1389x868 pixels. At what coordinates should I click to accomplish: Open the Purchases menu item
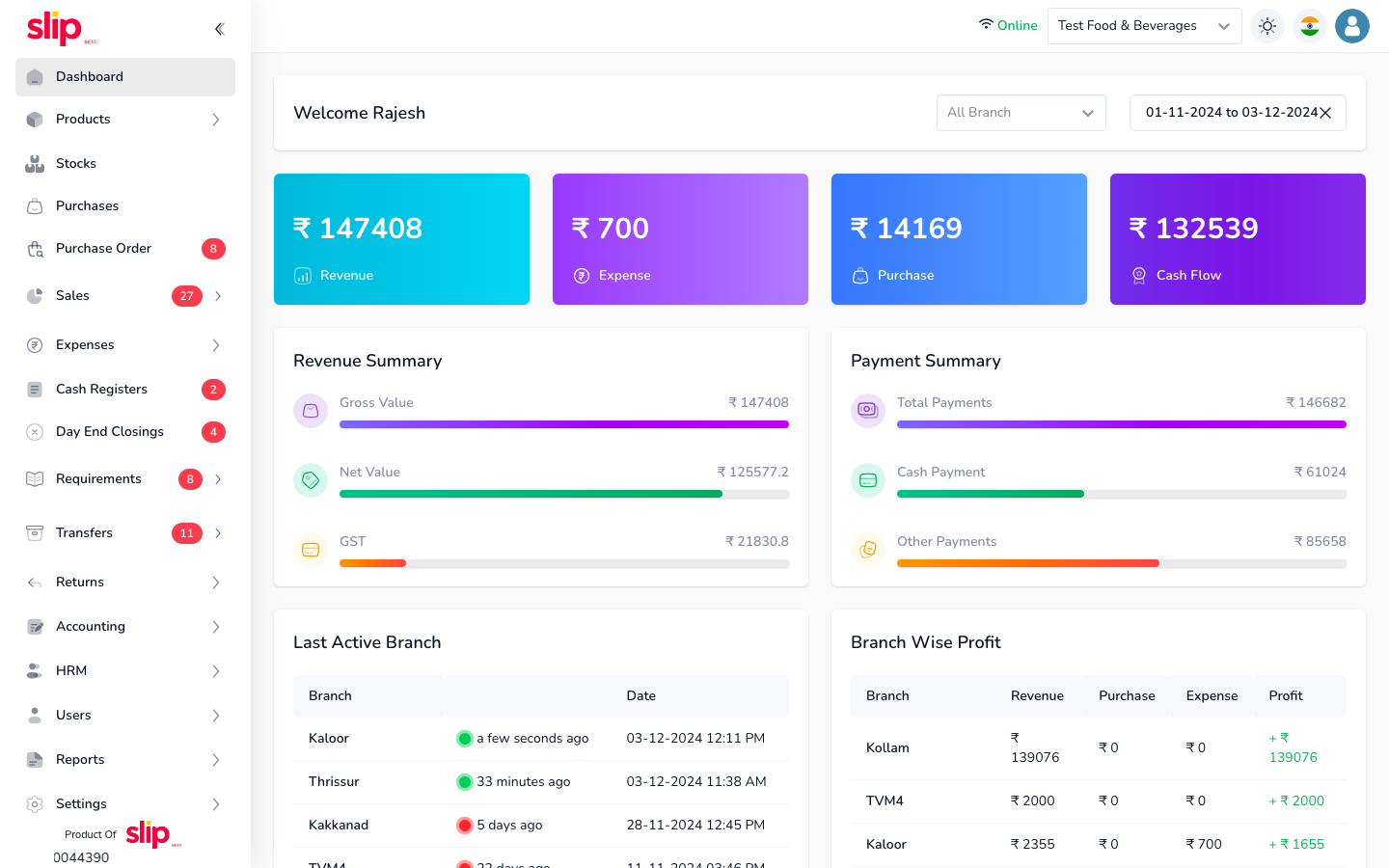87,206
